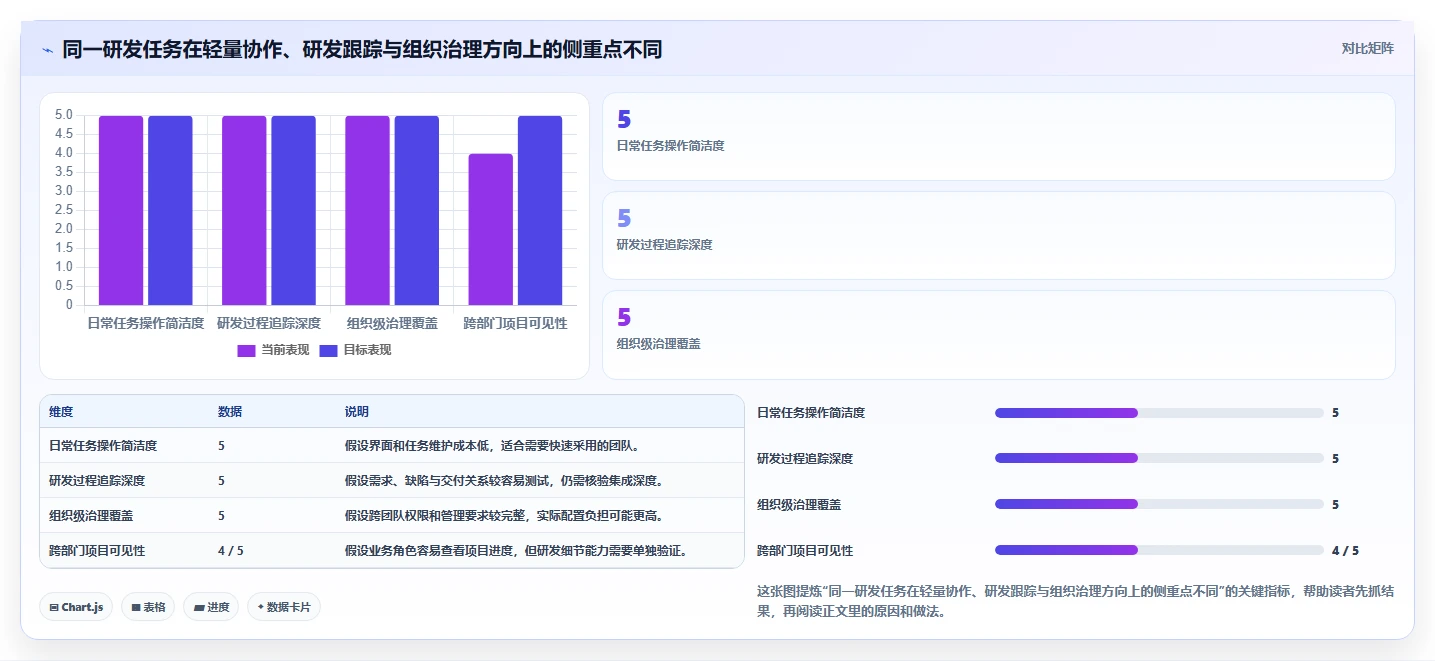This screenshot has height=661, width=1435.
Task: Click the 组织级治理覆盖 progress bar
Action: tap(1159, 504)
